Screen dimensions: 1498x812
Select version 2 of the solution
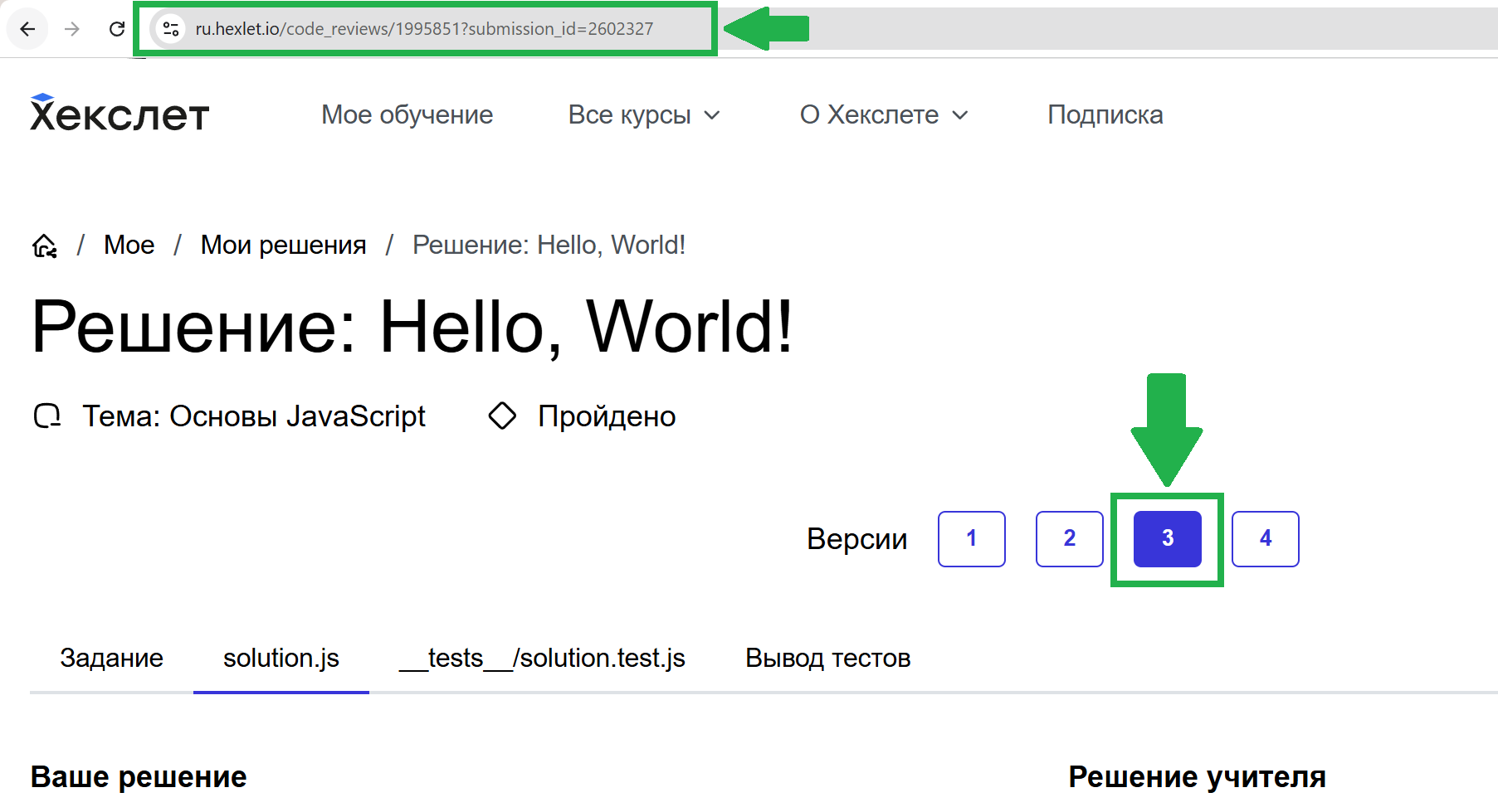(1069, 538)
